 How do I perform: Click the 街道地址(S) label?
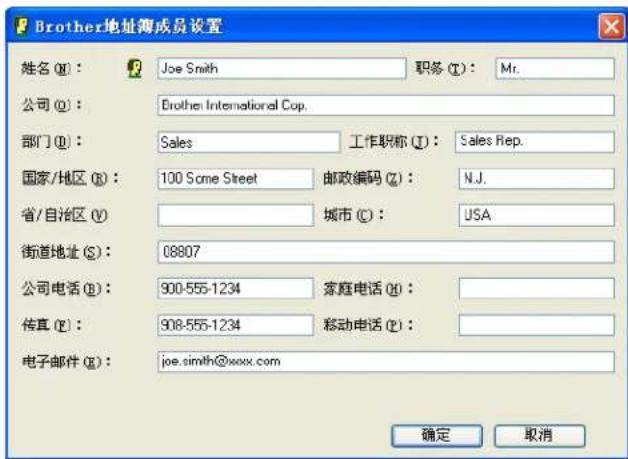(66, 252)
